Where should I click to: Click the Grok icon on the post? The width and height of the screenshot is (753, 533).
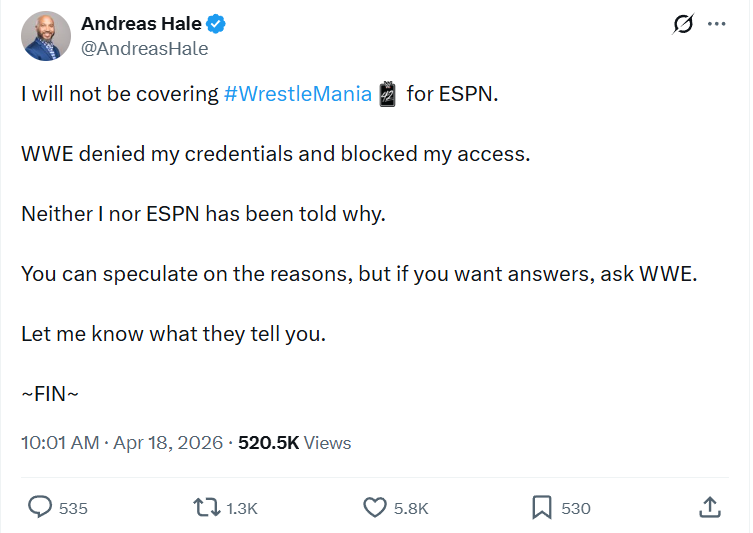[683, 25]
